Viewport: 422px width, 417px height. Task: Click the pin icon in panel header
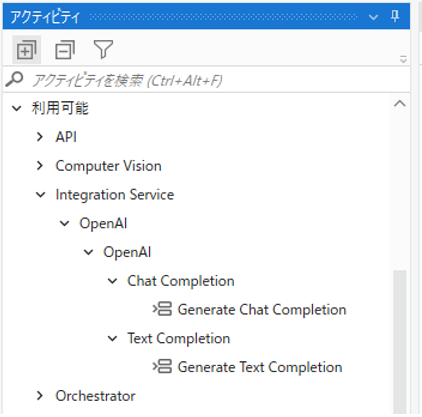pyautogui.click(x=395, y=16)
